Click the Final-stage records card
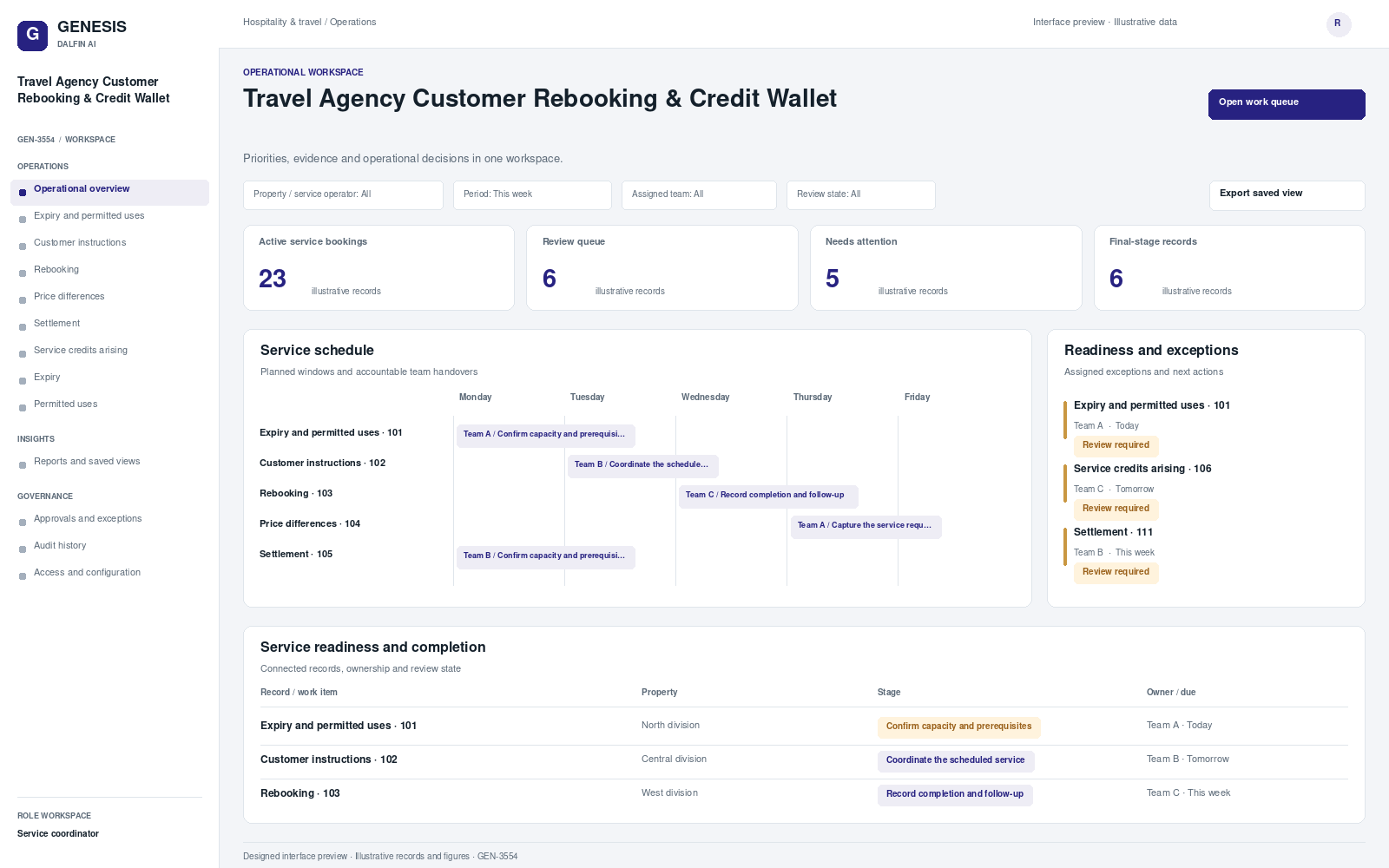The width and height of the screenshot is (1389, 868). click(1229, 267)
